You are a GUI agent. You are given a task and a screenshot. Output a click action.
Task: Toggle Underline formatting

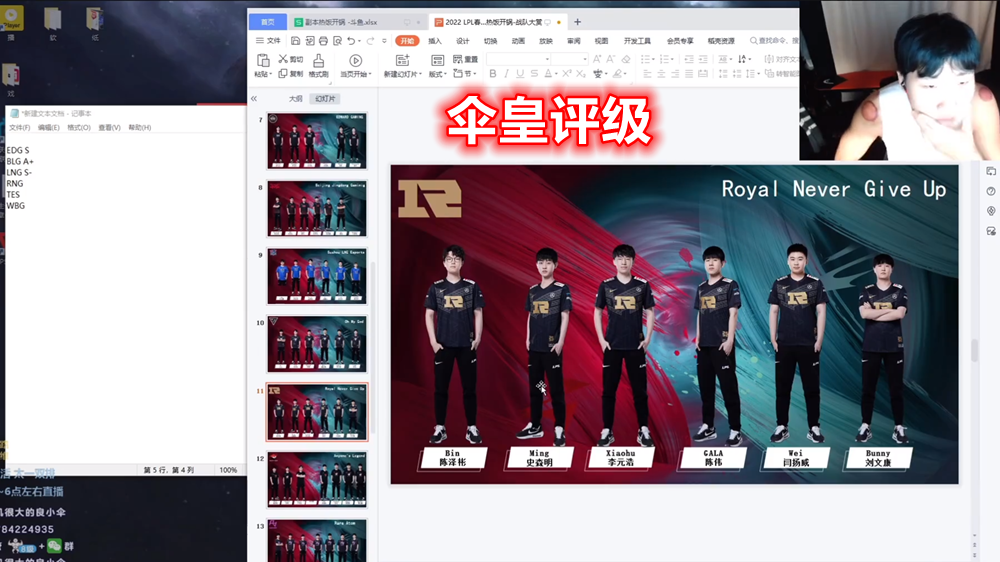pyautogui.click(x=520, y=74)
